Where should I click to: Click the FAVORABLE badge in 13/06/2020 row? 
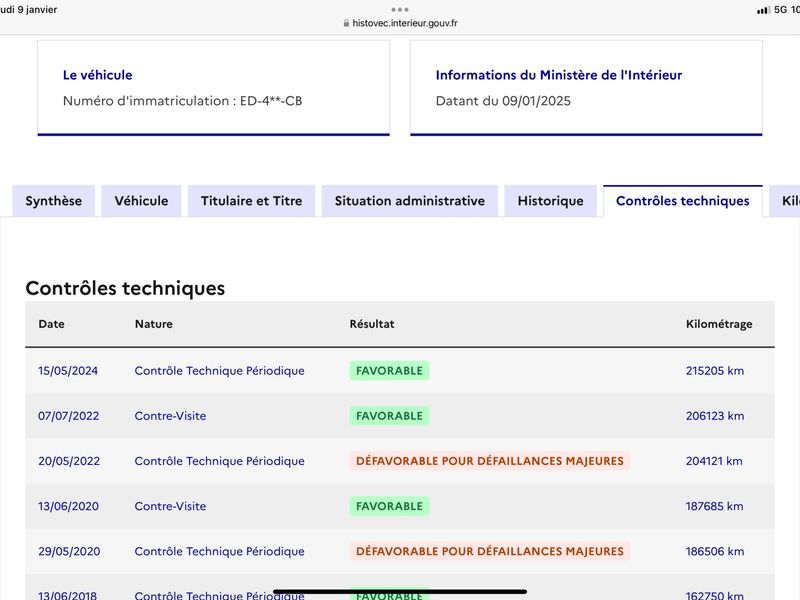389,506
